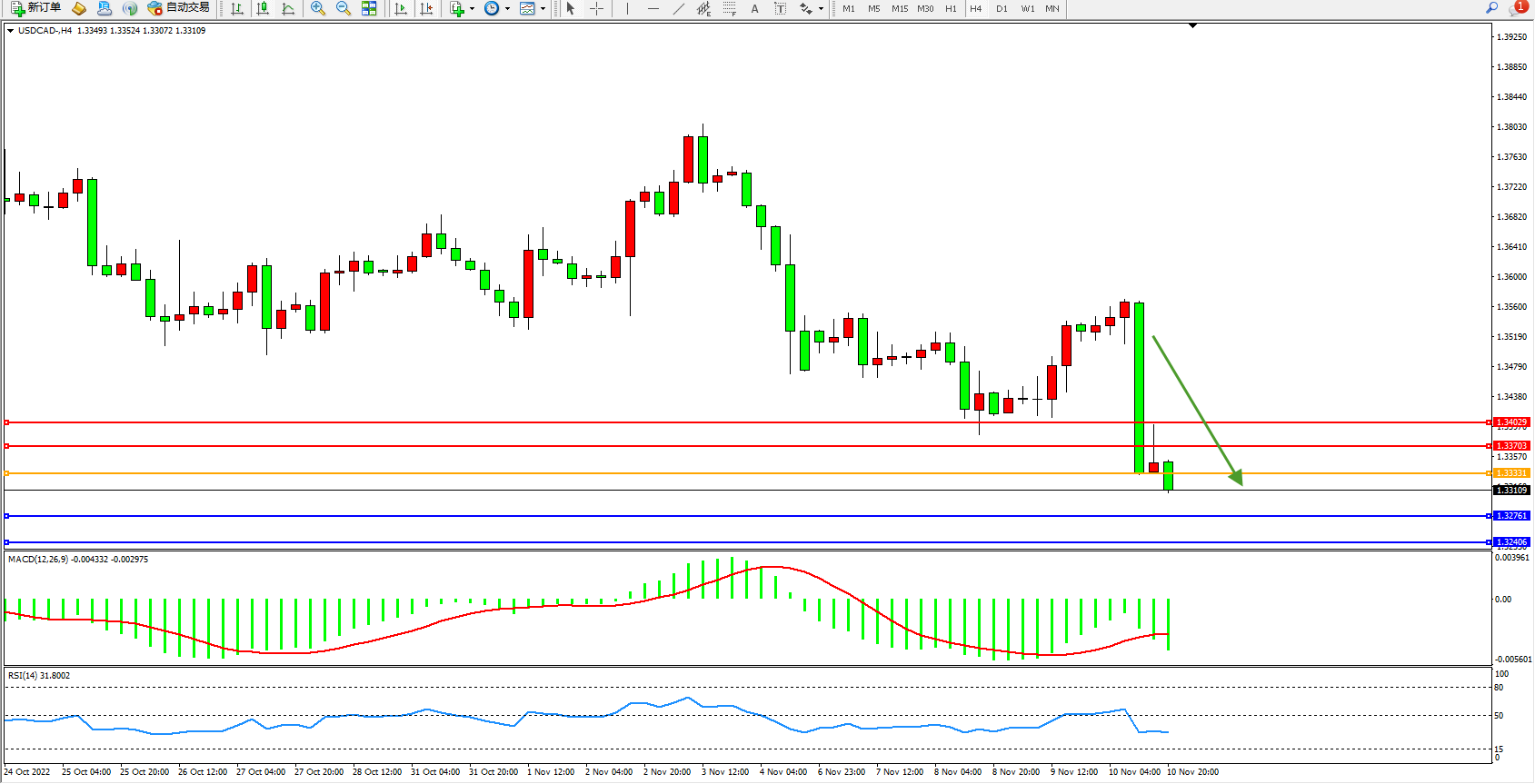Switch chart to line chart mode
The width and height of the screenshot is (1535, 784).
pyautogui.click(x=288, y=8)
